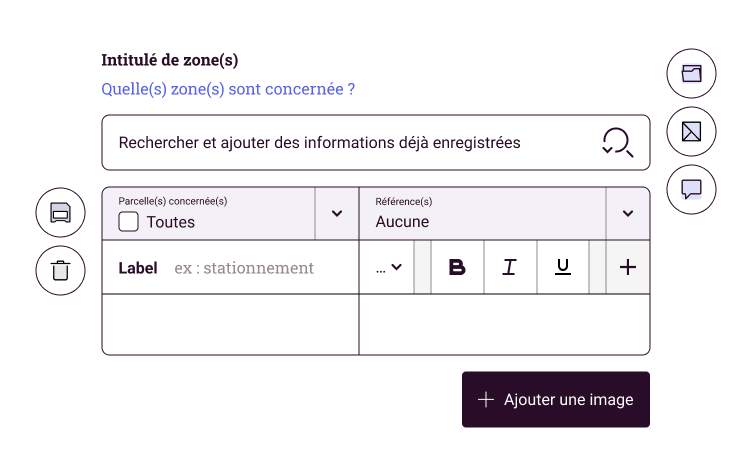Toggle underline formatting
This screenshot has height=476, width=752.
563,267
